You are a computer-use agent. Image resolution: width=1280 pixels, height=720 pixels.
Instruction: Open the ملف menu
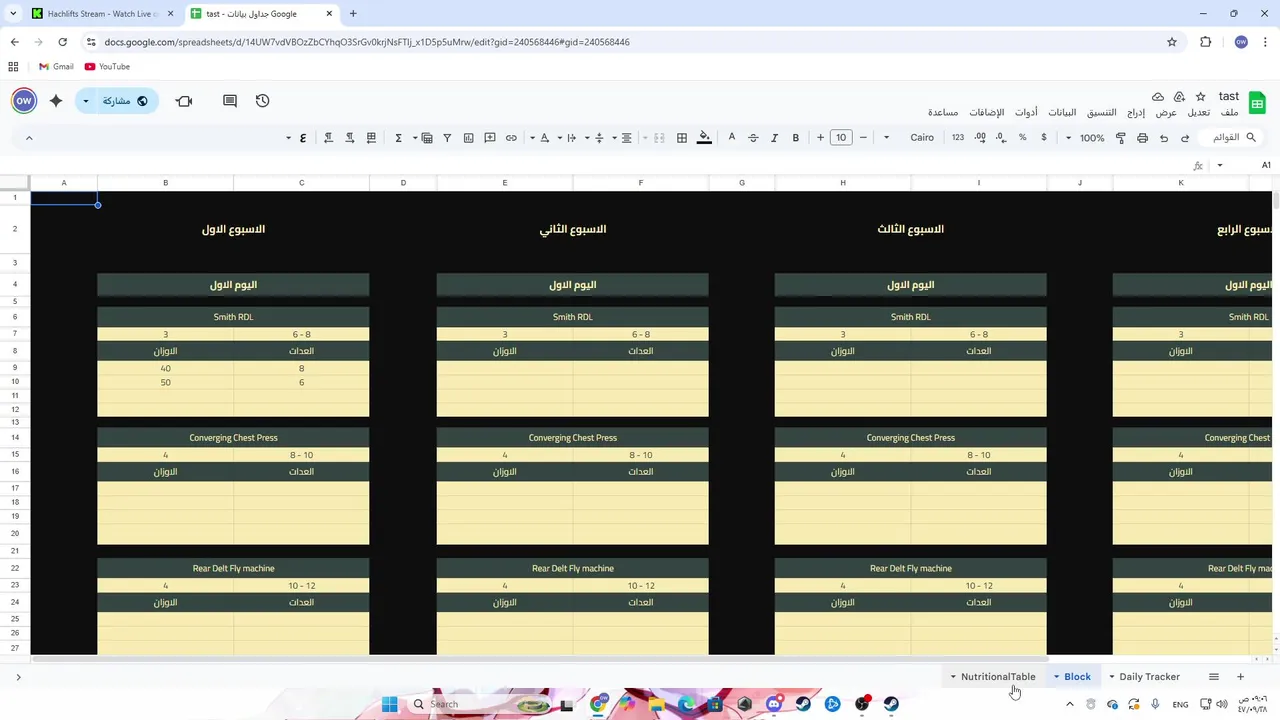click(x=1229, y=113)
